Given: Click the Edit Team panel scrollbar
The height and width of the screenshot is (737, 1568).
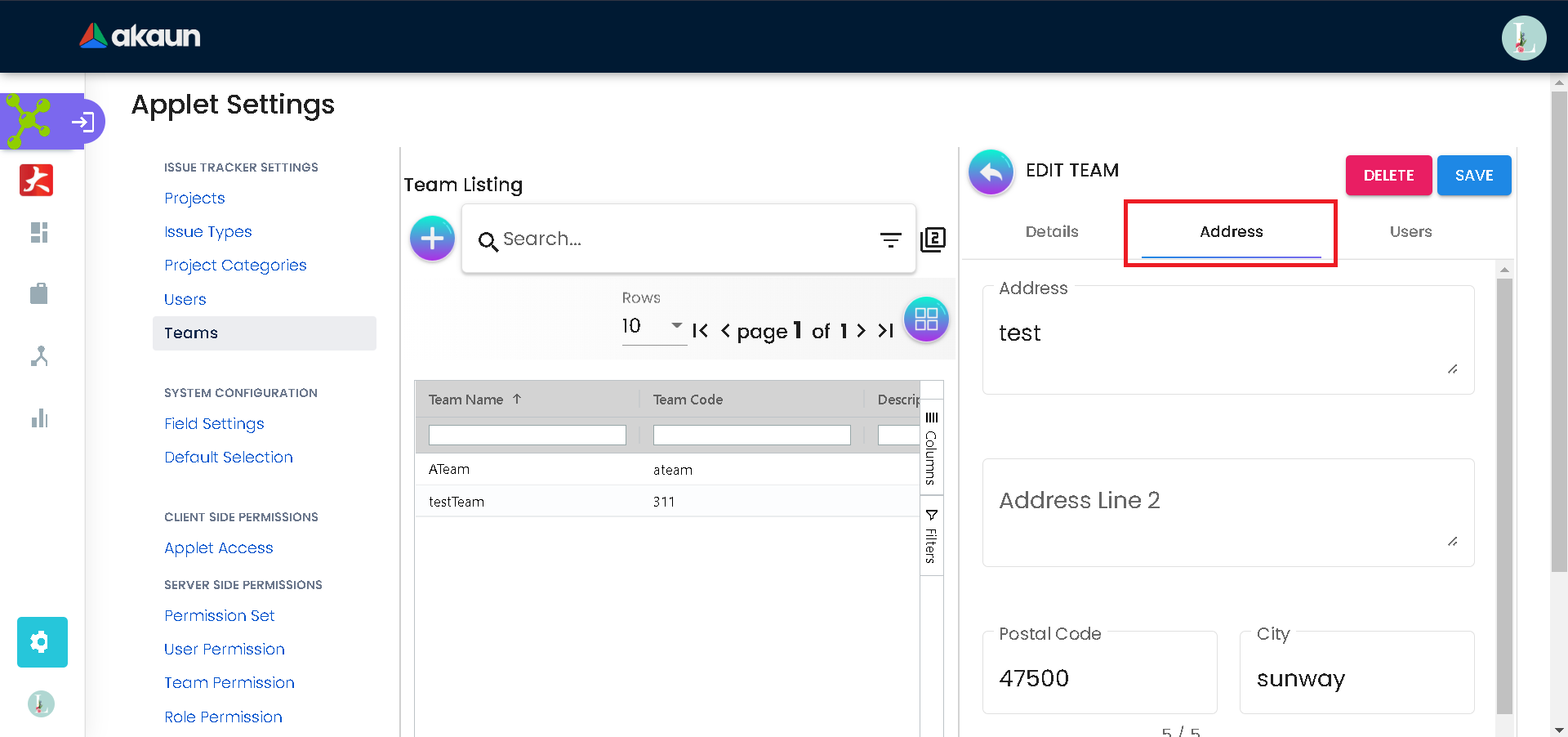Looking at the screenshot, I should (1504, 496).
